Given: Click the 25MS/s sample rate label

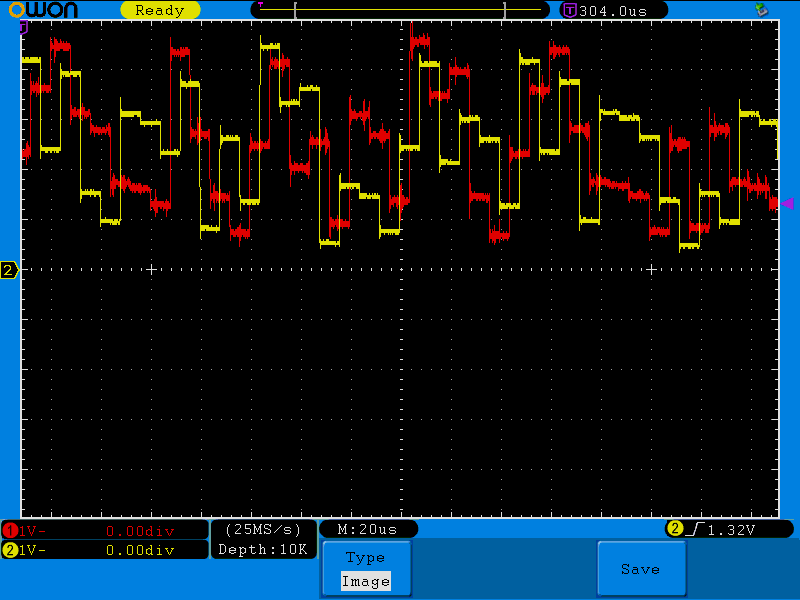Looking at the screenshot, I should [x=264, y=530].
